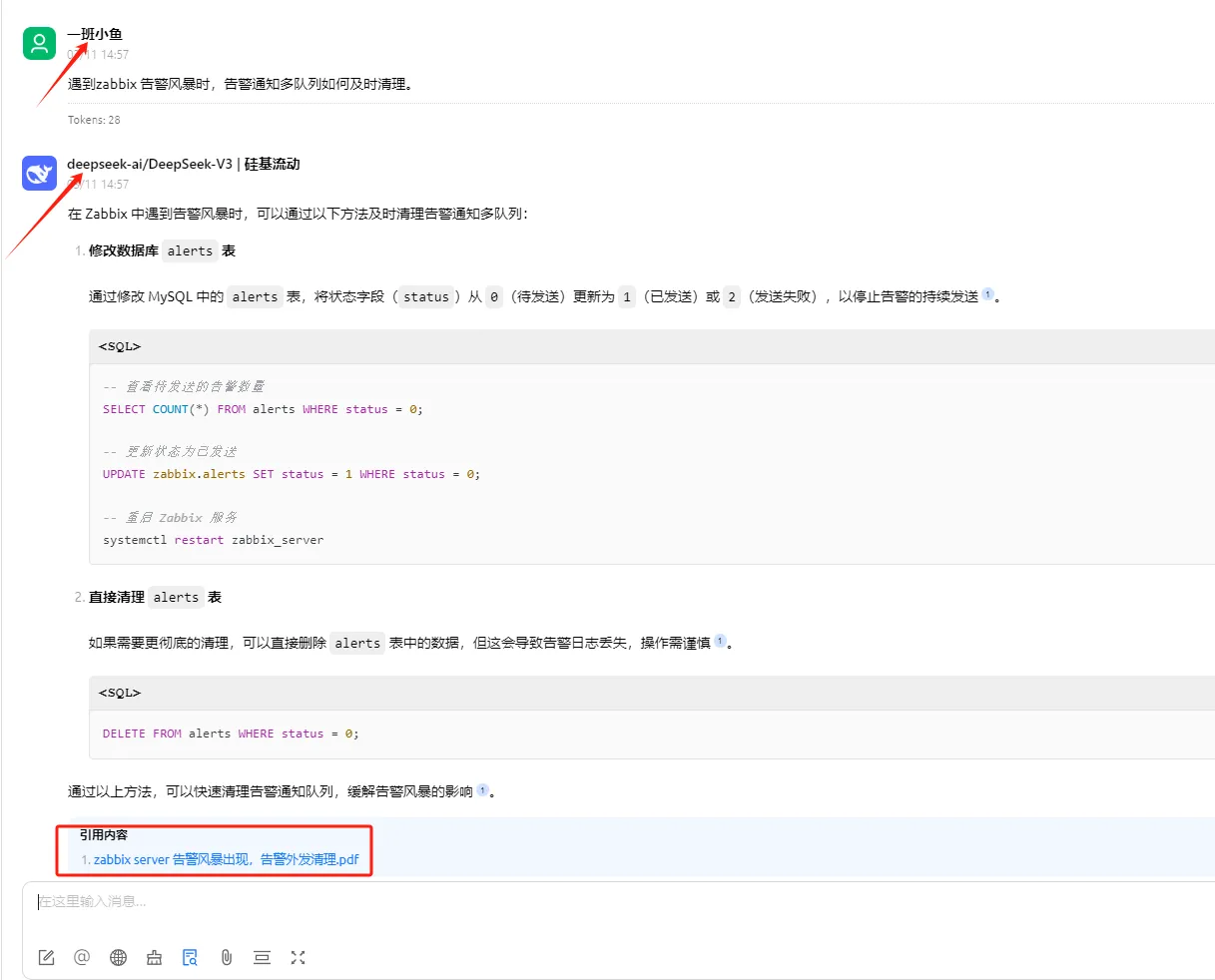Image resolution: width=1215 pixels, height=980 pixels.
Task: Attach a file with the paperclip icon
Action: pos(227,957)
